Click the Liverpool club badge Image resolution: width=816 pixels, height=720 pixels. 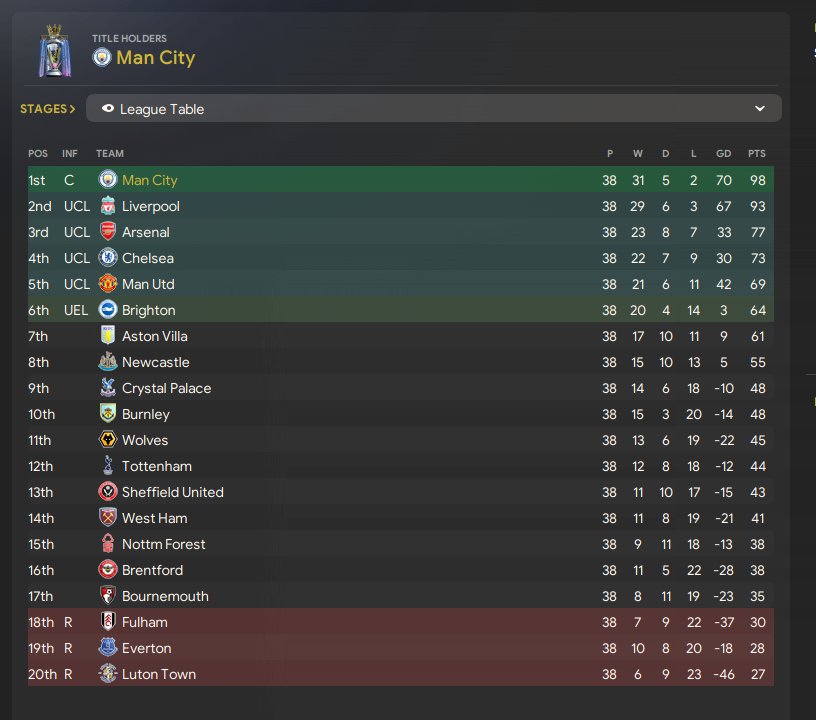[x=107, y=206]
